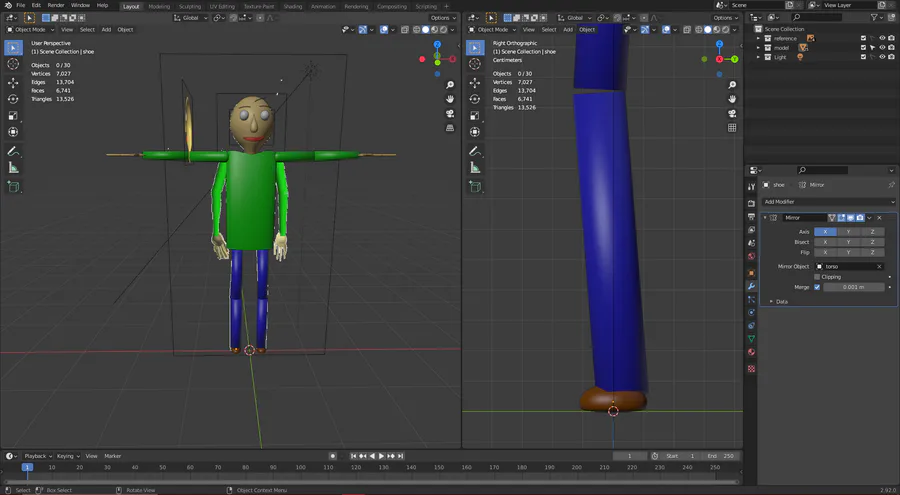
Task: Click the Bisect X button
Action: (x=825, y=242)
